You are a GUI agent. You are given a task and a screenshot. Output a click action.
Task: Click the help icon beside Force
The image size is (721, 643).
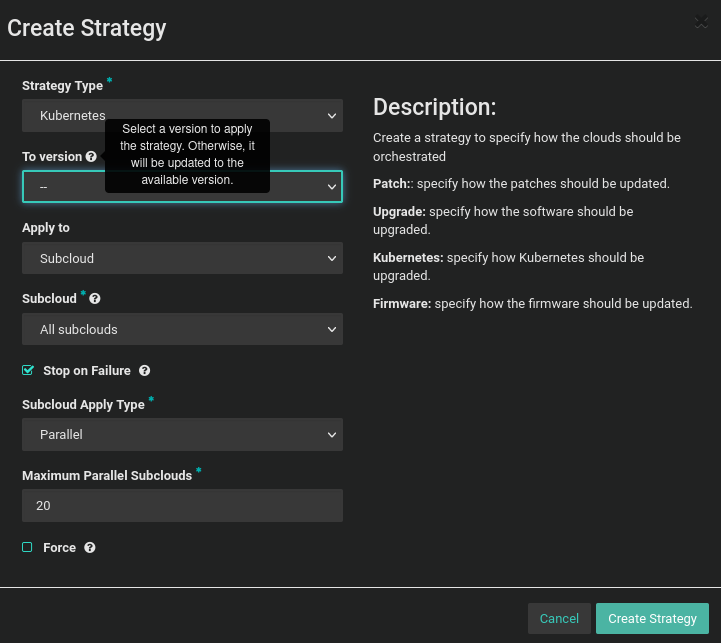point(90,548)
